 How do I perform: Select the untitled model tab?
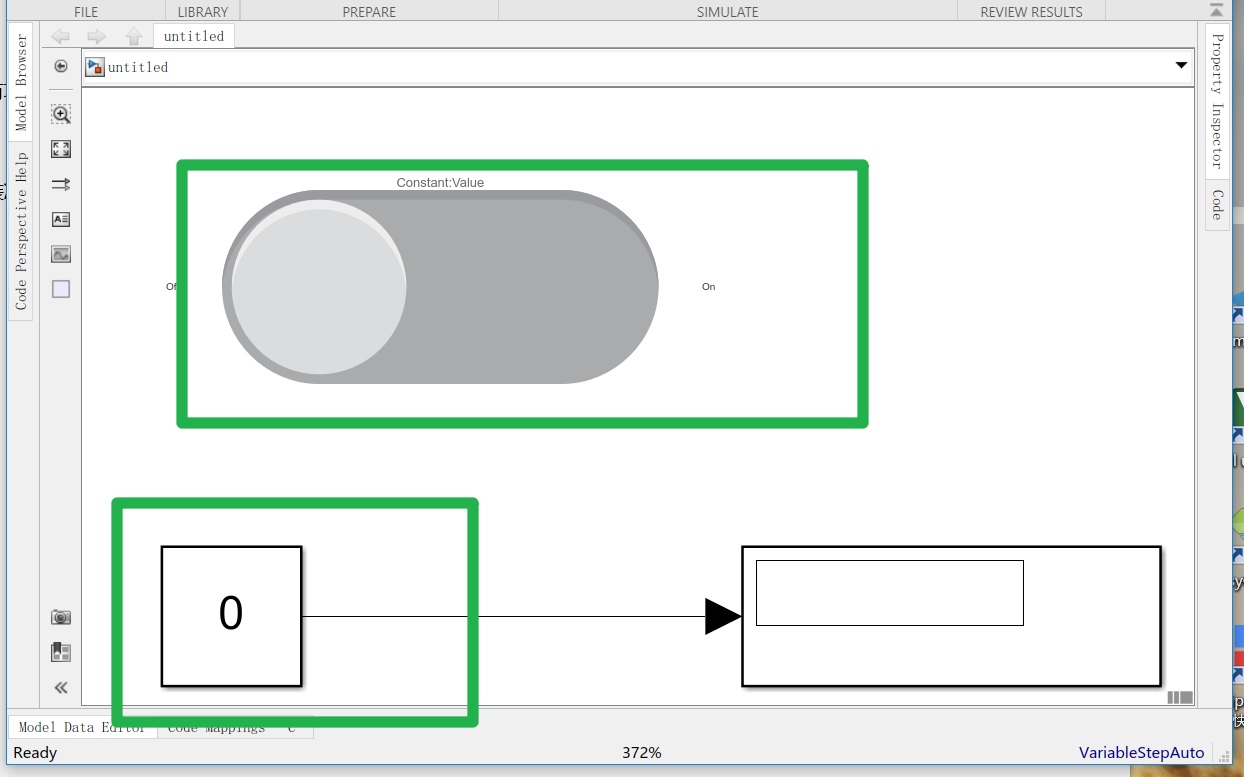194,36
